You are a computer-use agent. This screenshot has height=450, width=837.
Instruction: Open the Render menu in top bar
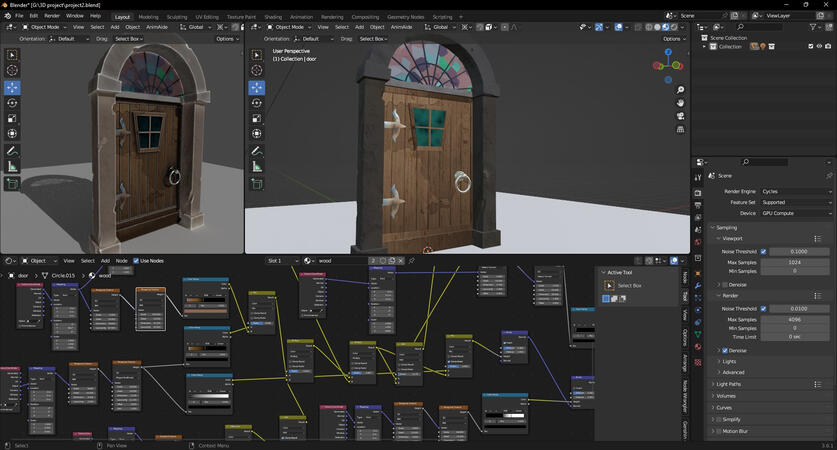pyautogui.click(x=51, y=16)
